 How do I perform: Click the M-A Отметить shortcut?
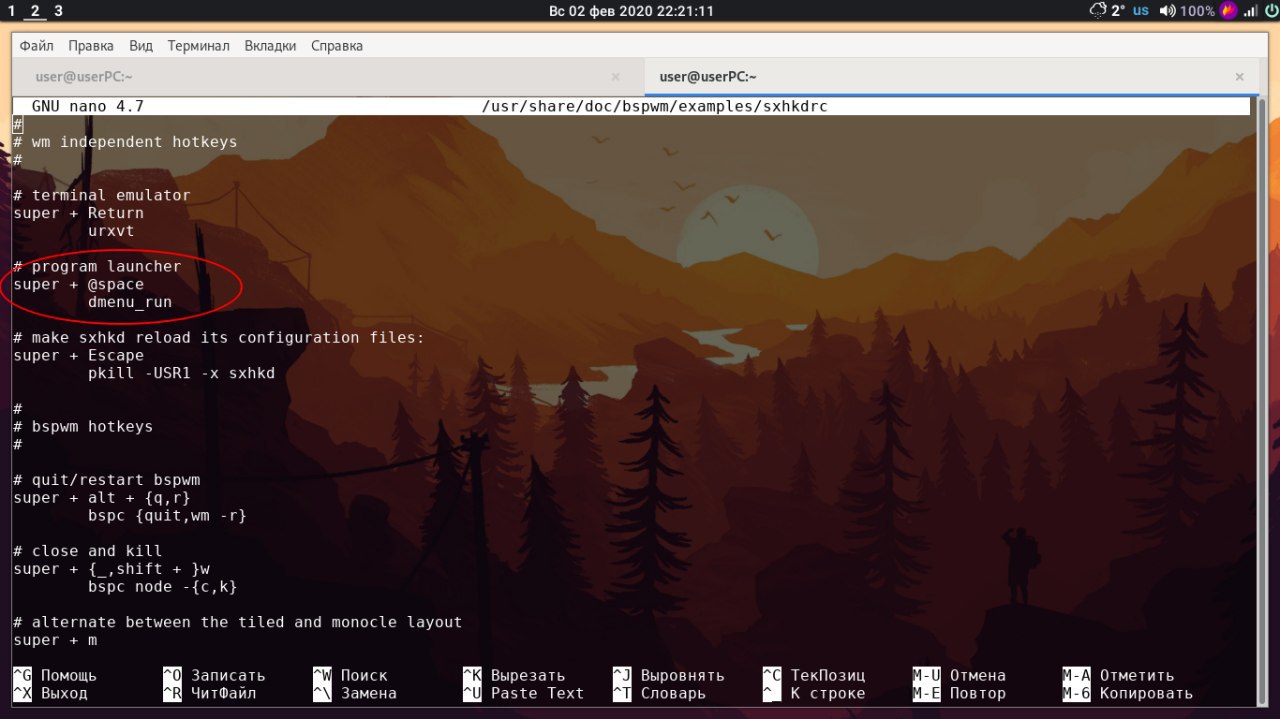pos(1119,675)
